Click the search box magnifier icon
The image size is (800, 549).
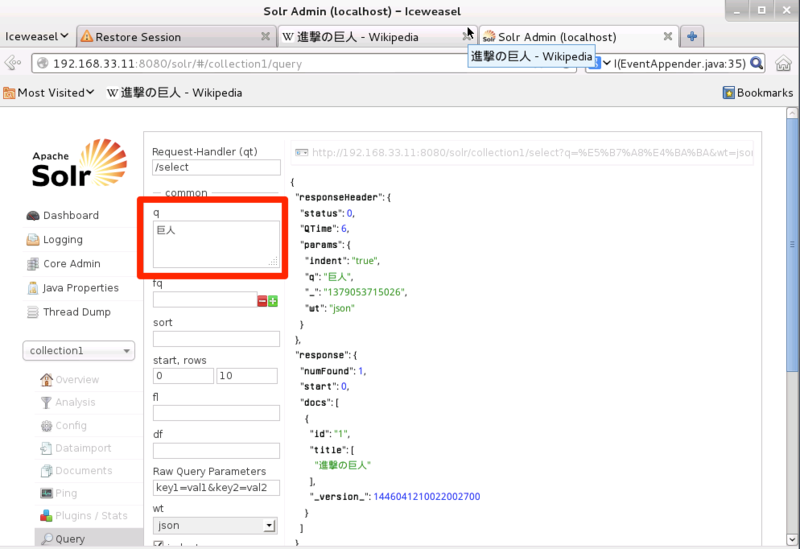757,63
